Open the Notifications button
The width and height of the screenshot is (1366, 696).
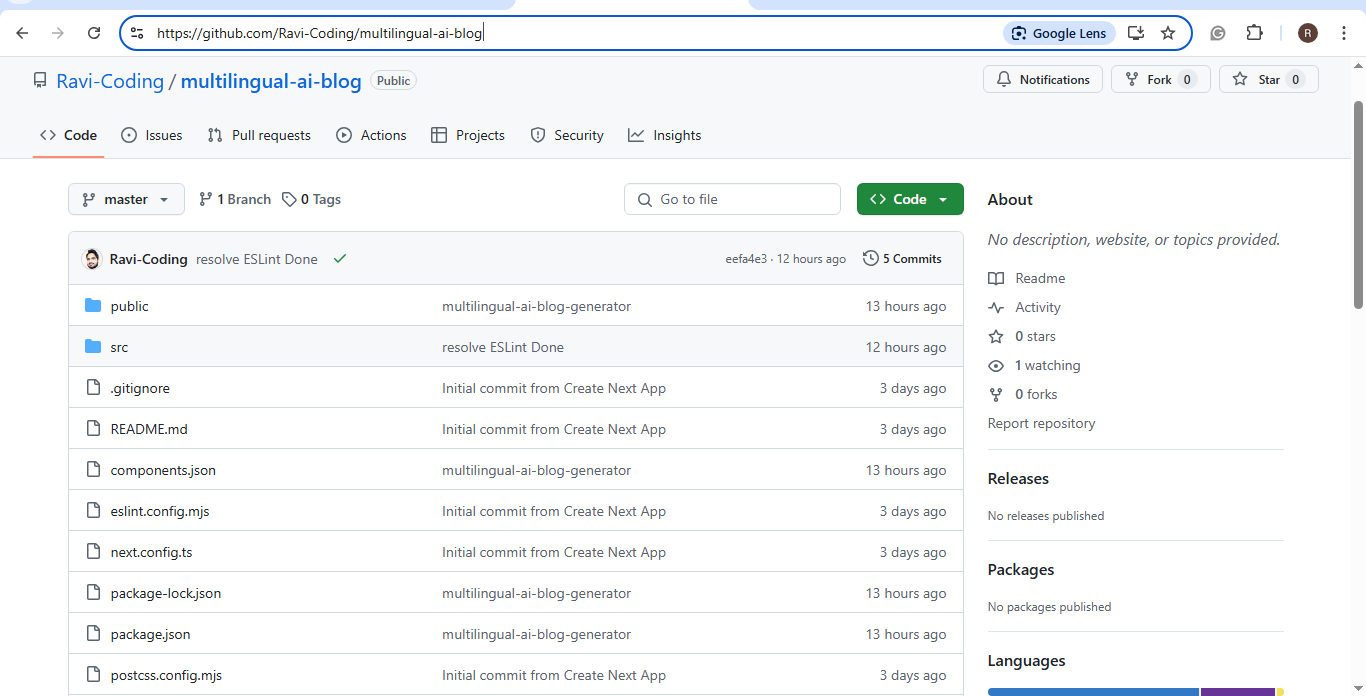[1043, 79]
